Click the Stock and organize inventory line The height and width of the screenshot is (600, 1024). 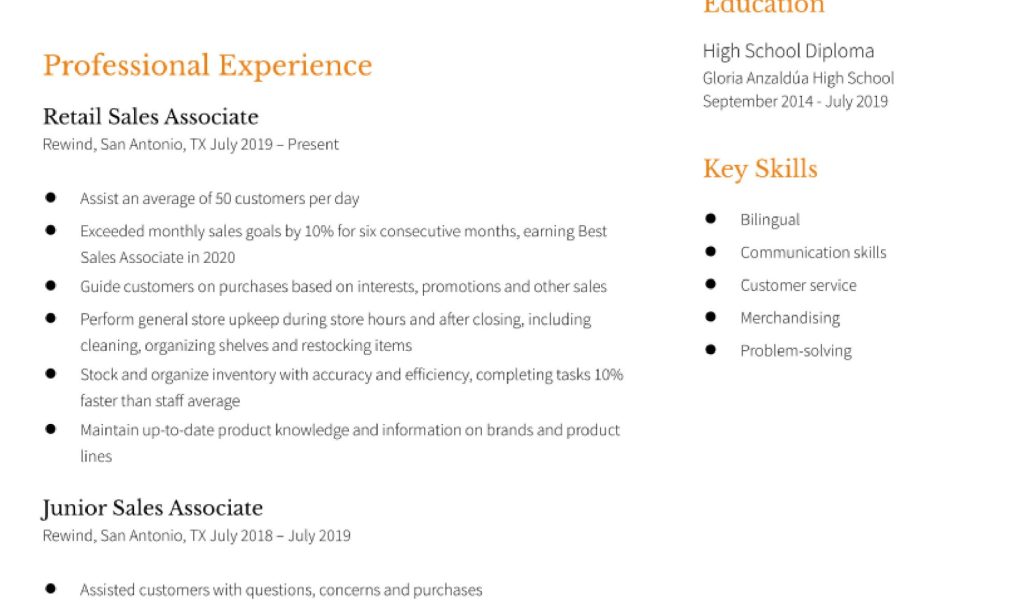coord(351,374)
